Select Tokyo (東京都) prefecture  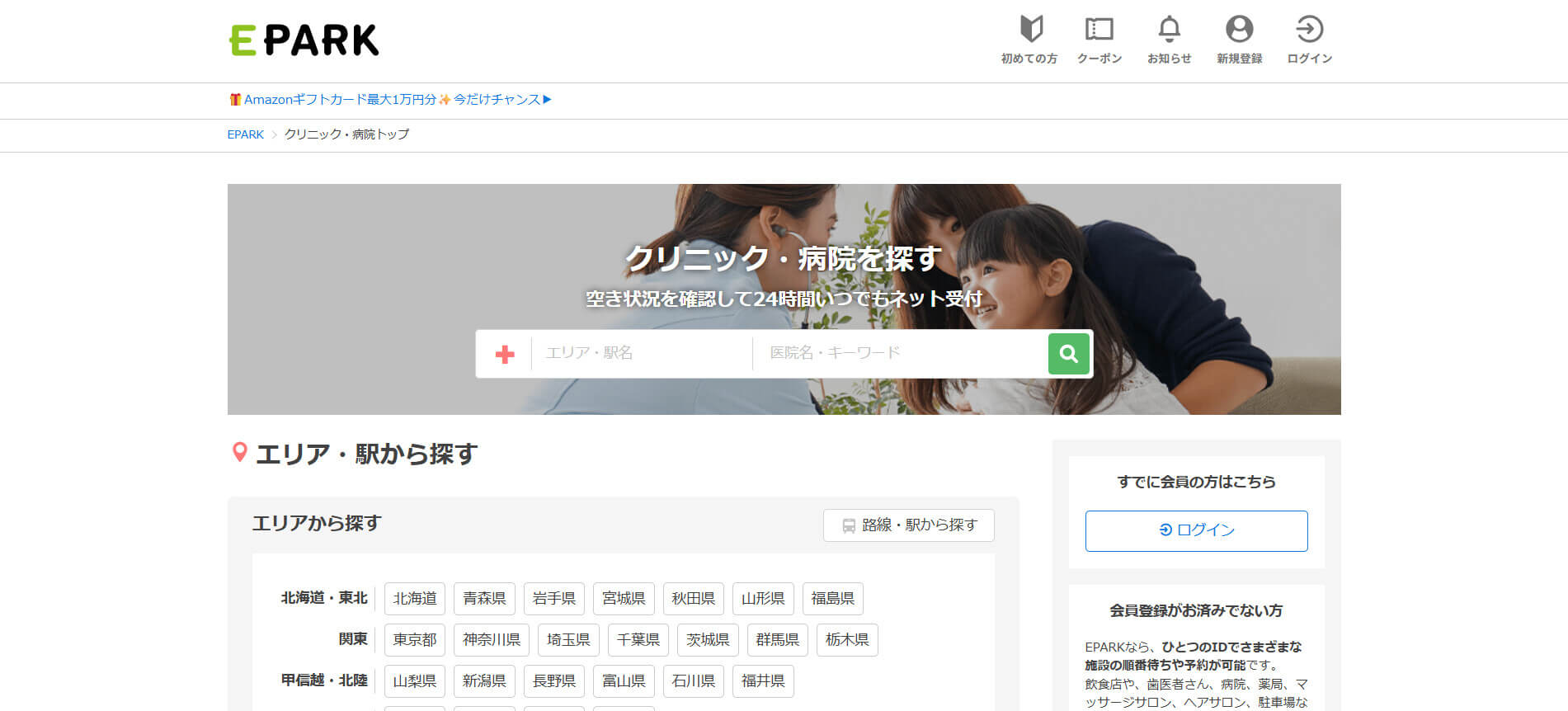click(414, 640)
